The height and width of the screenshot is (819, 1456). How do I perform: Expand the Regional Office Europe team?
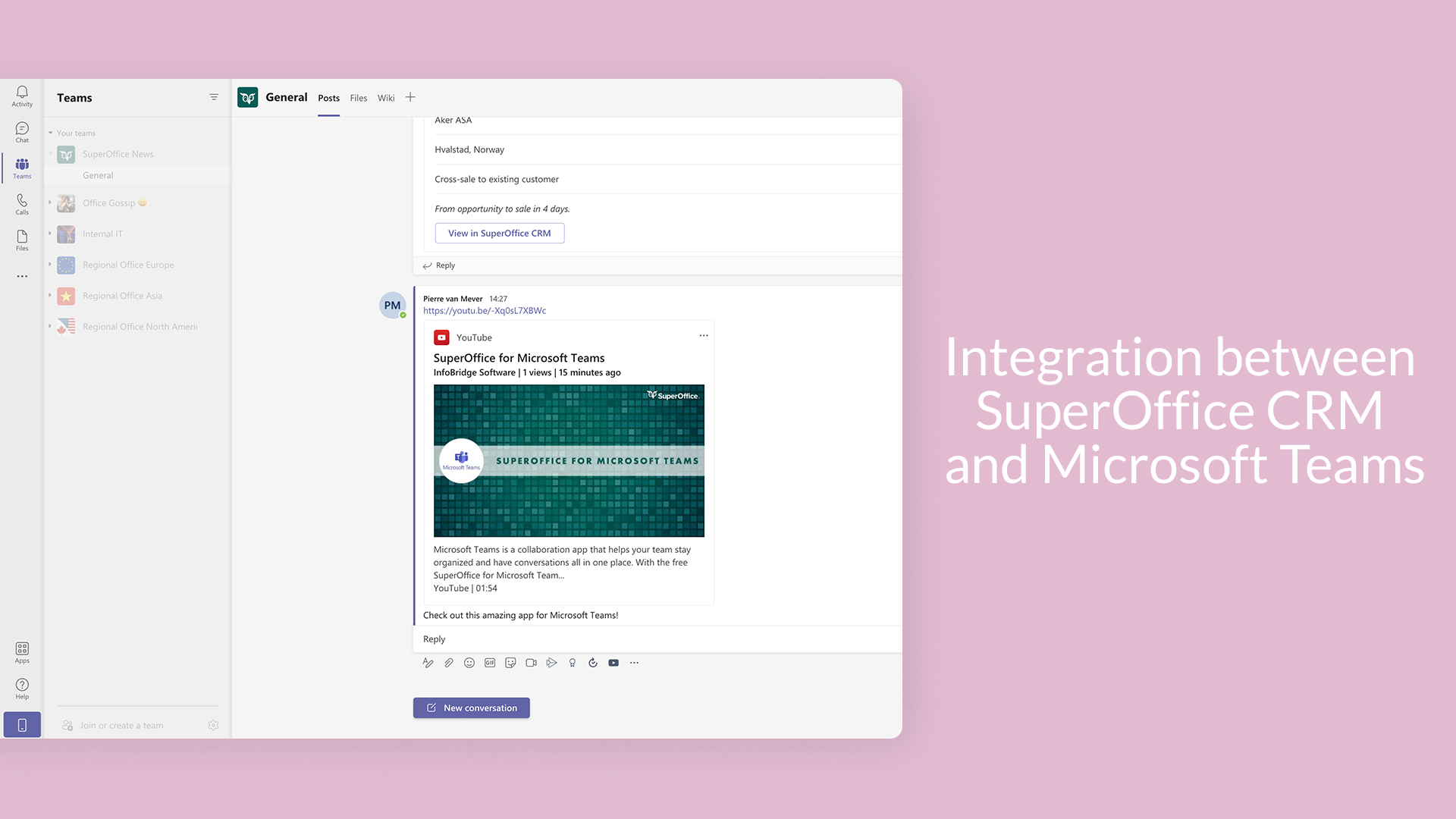click(x=50, y=265)
